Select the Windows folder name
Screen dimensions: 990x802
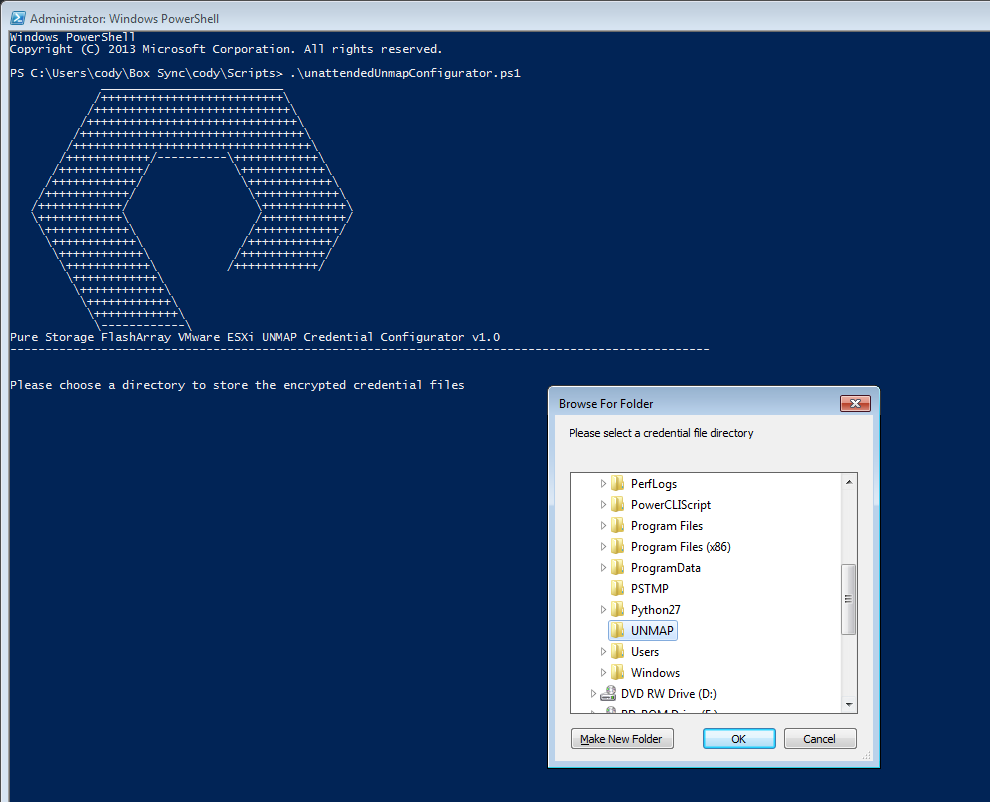pyautogui.click(x=655, y=673)
